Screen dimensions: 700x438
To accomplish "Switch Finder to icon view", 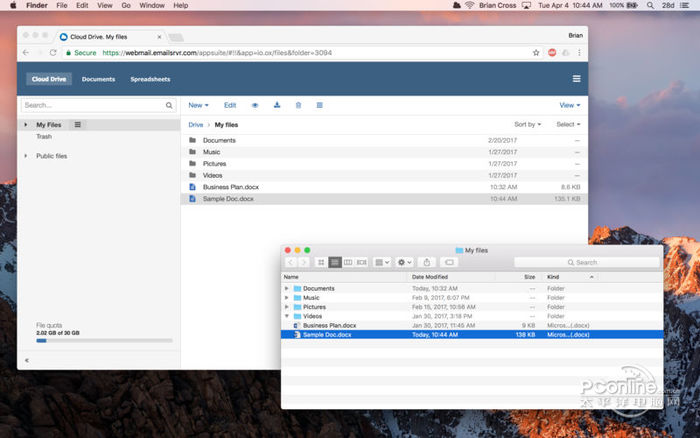I will [x=321, y=262].
